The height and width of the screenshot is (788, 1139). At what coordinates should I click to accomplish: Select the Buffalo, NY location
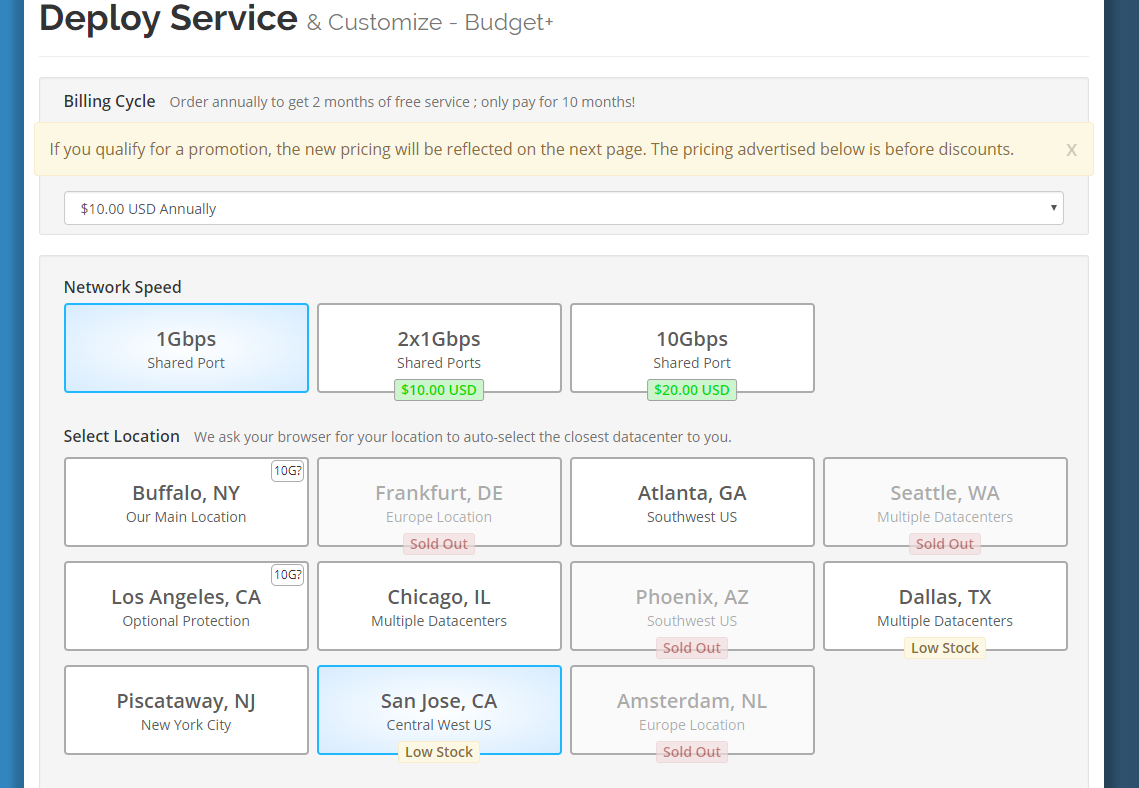pos(186,502)
